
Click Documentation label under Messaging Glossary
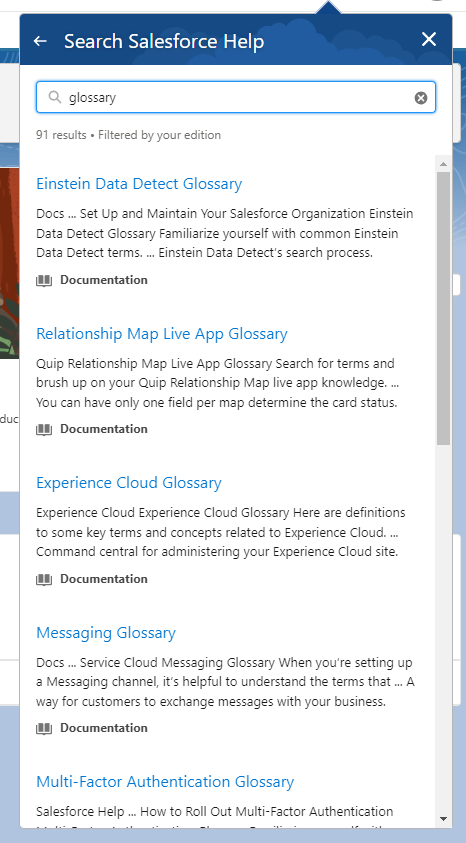(104, 728)
